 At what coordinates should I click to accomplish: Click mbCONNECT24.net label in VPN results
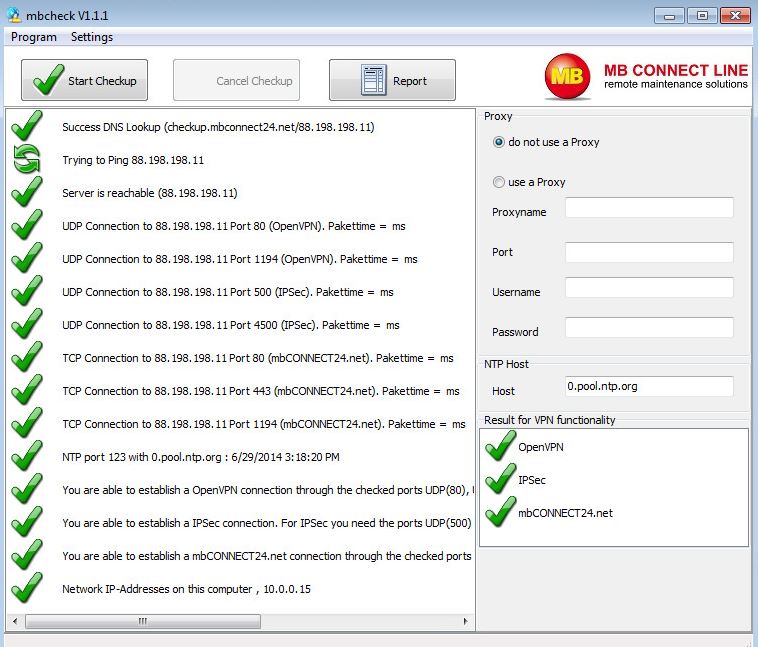point(565,513)
